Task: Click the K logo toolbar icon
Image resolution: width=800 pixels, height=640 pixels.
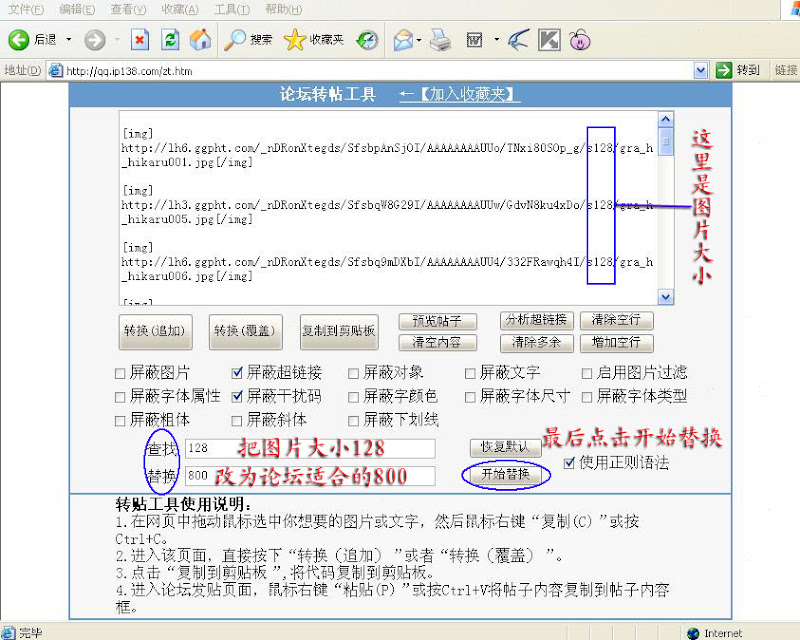Action: click(549, 39)
